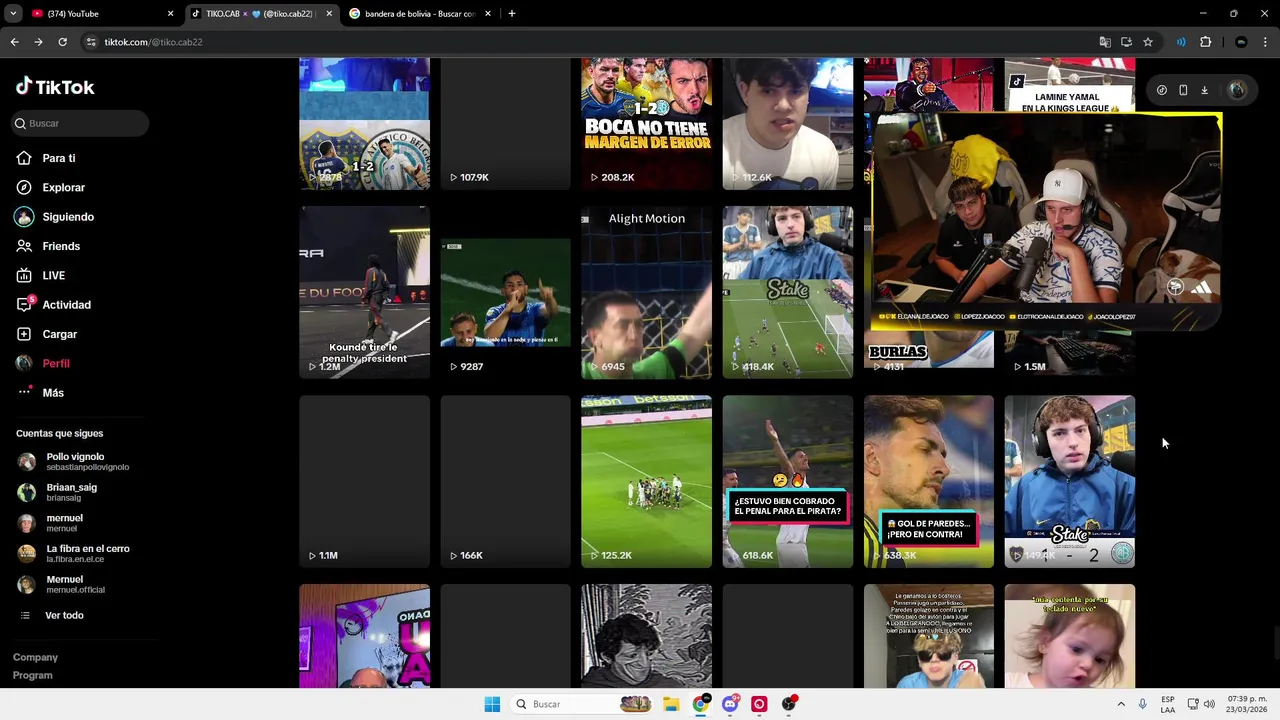Click the address bar URL
Viewport: 1280px width, 720px height.
tap(153, 42)
